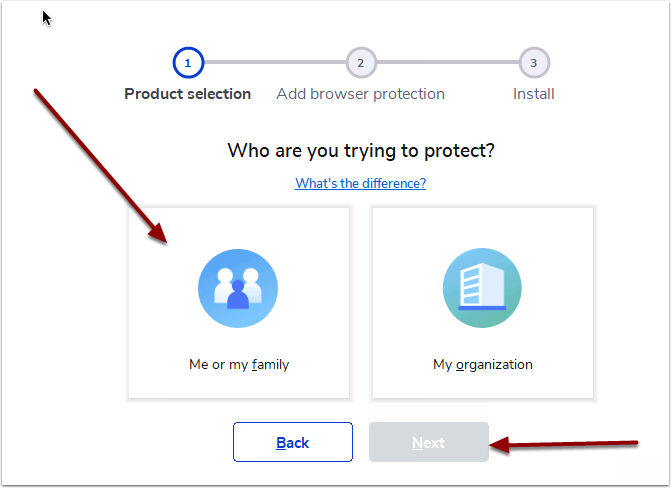Click the office building icon
Image resolution: width=671 pixels, height=488 pixels.
pos(482,288)
